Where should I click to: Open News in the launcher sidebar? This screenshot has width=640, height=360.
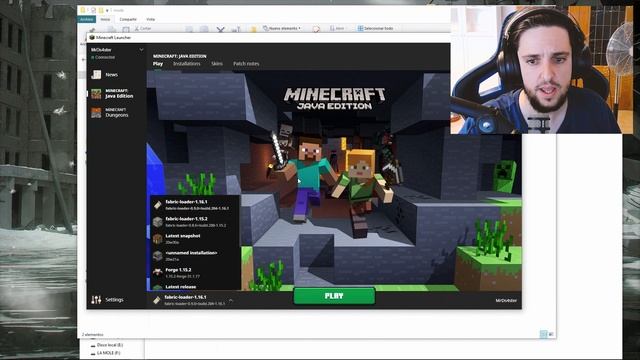105,75
